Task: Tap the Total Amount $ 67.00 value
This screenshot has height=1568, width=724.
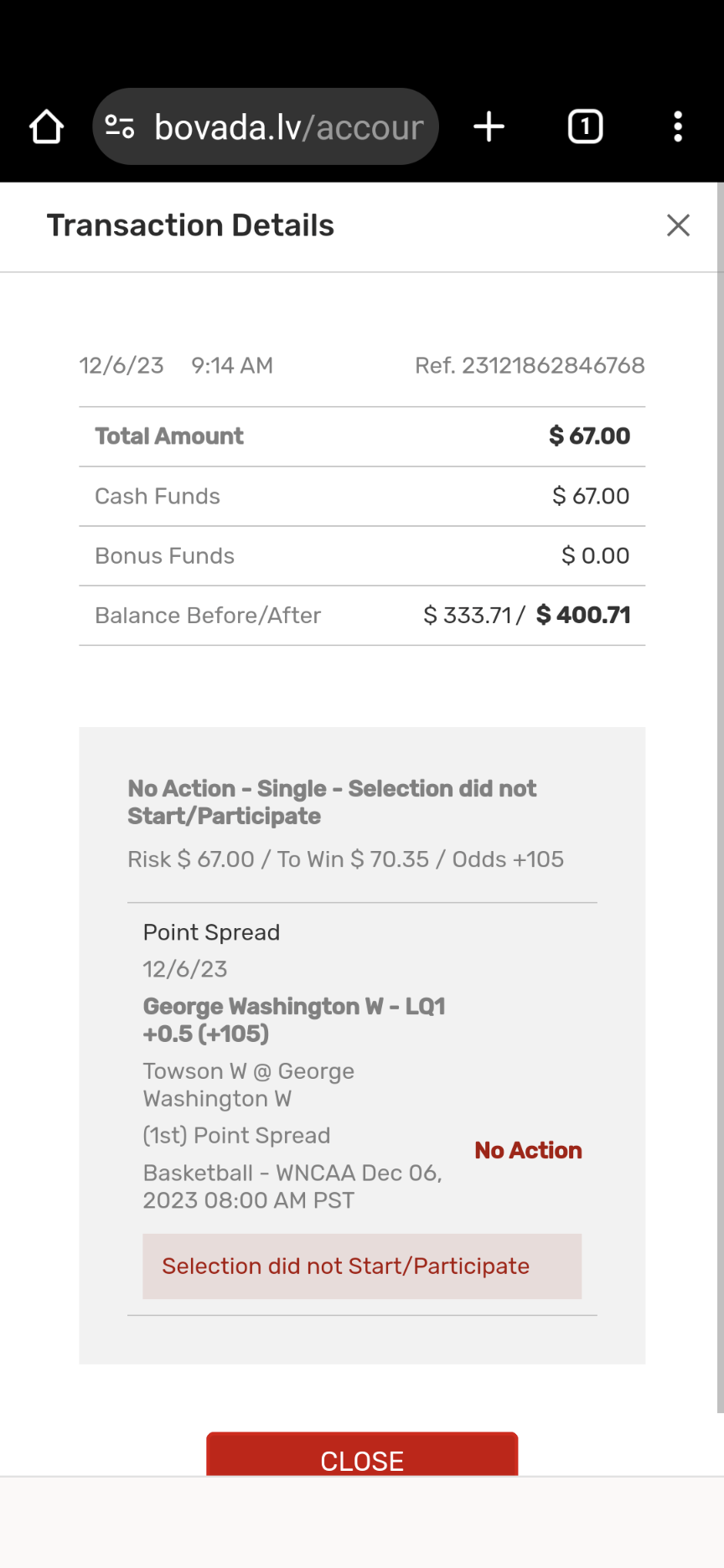Action: tap(589, 436)
